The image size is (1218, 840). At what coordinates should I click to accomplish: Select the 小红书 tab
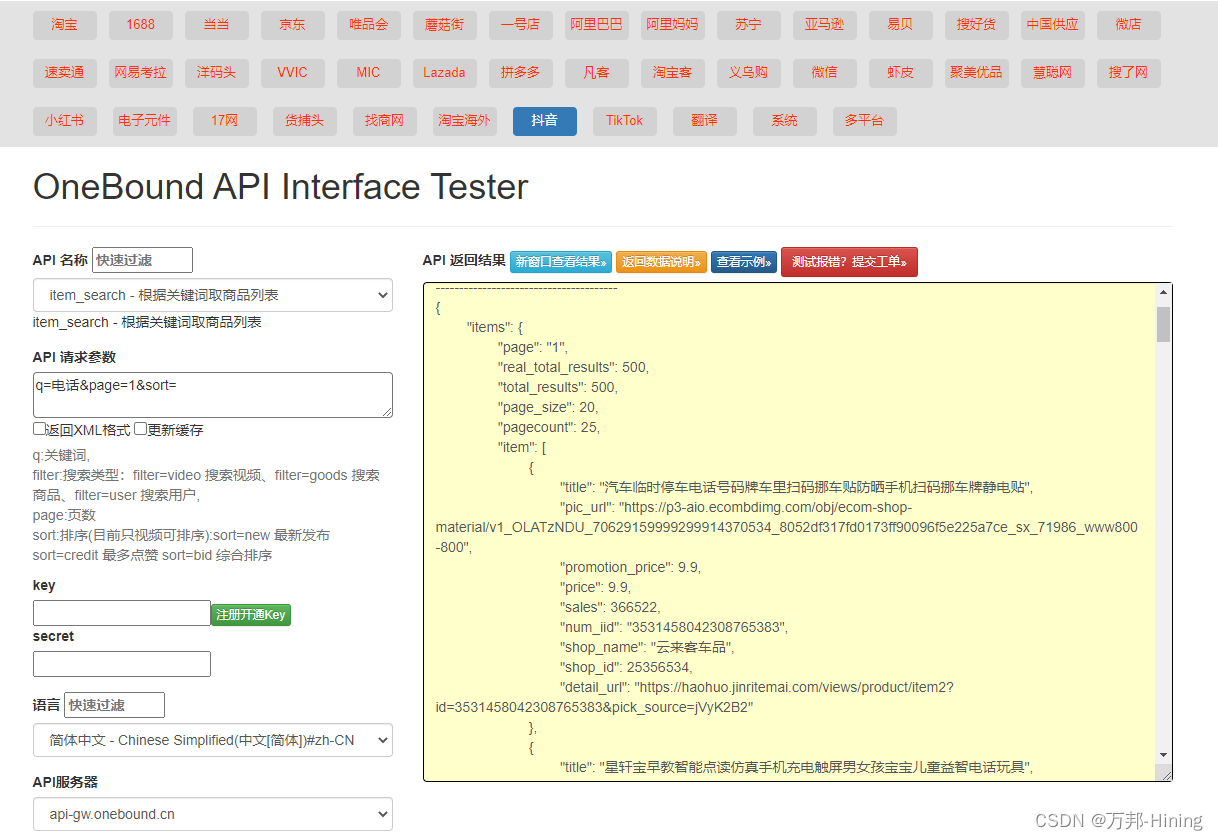[65, 121]
